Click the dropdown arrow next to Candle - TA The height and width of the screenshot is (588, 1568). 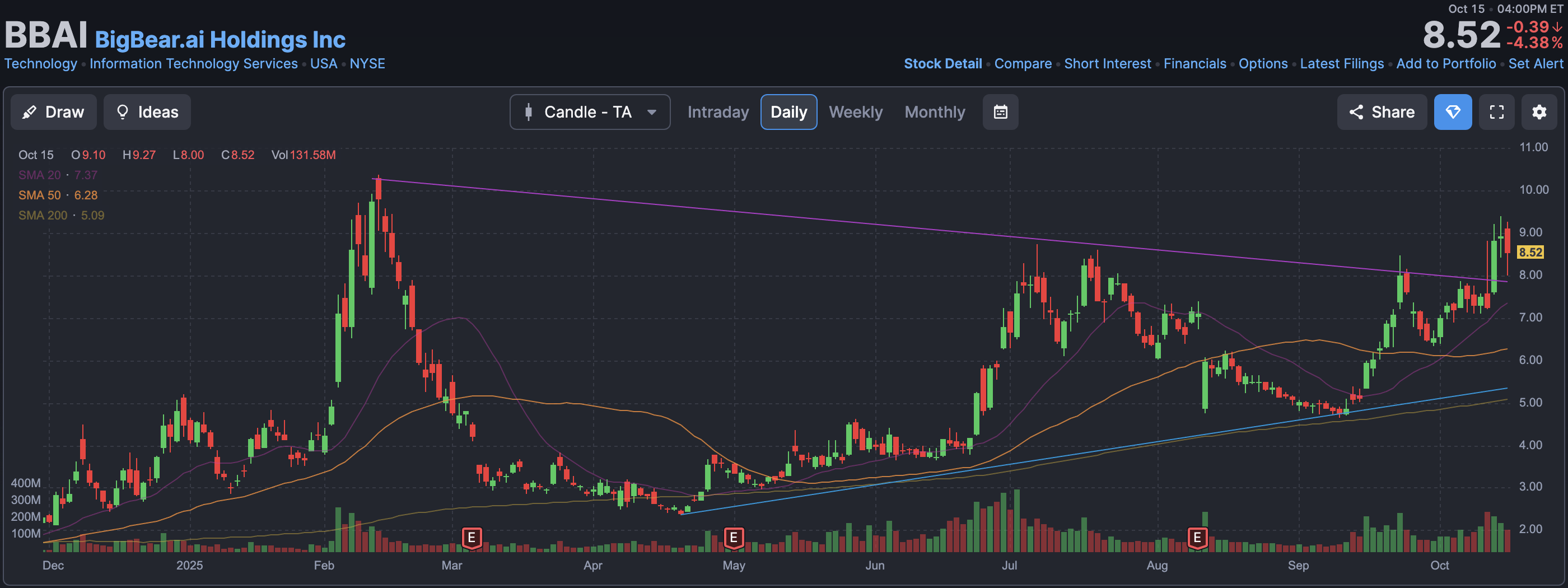651,112
